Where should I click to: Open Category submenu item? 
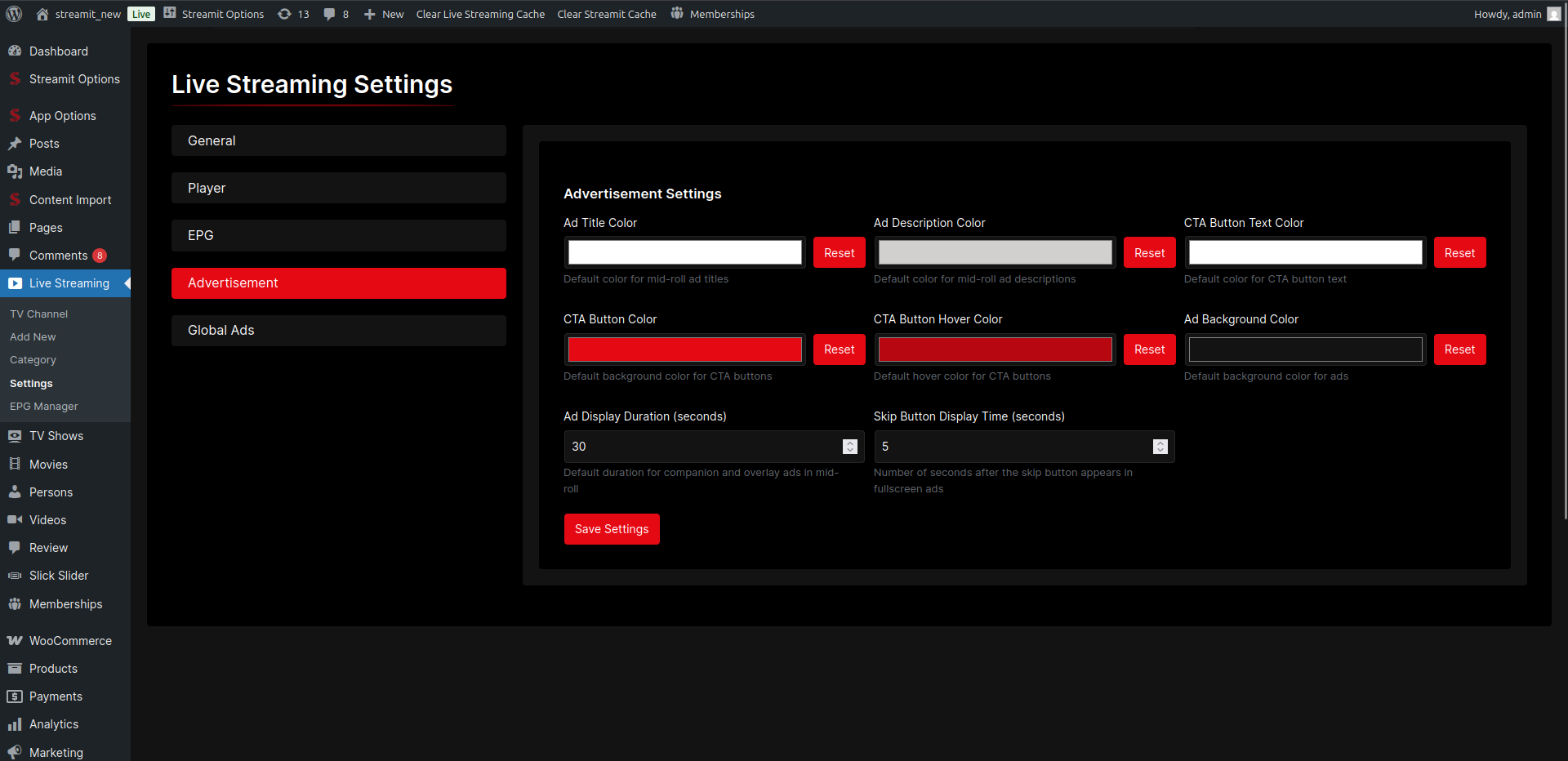coord(33,359)
